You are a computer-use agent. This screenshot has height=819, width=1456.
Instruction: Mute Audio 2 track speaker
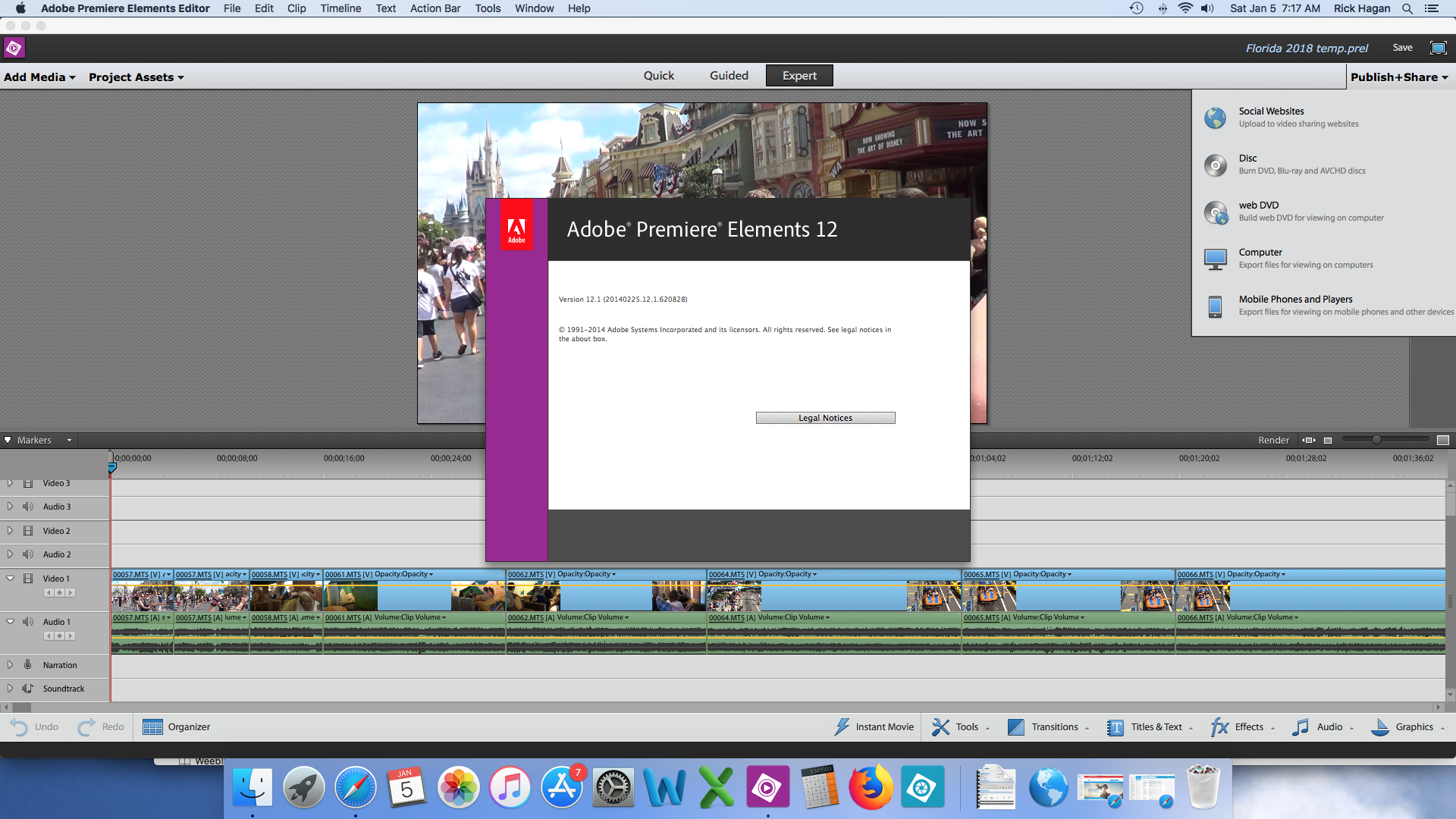coord(28,554)
